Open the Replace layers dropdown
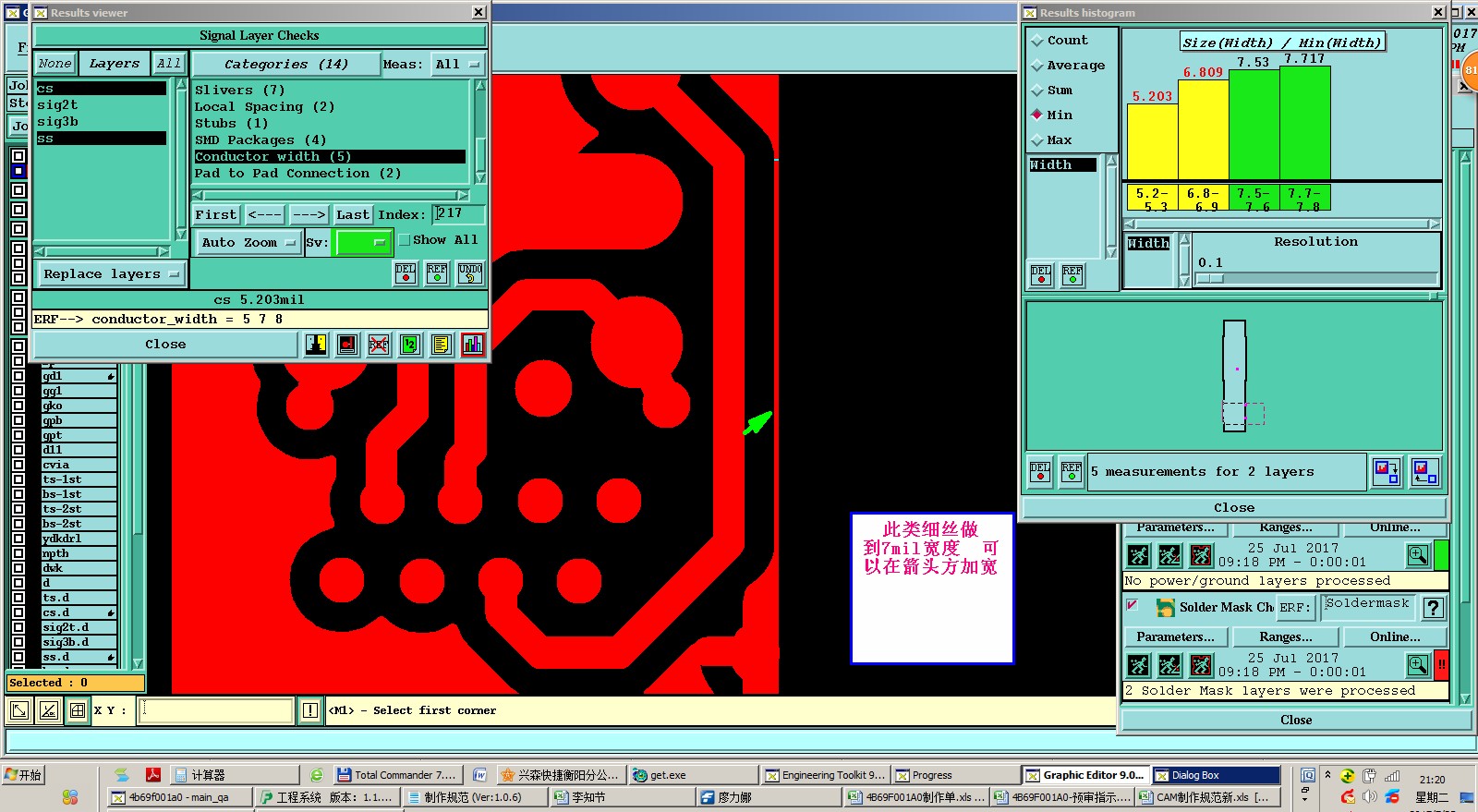Image resolution: width=1478 pixels, height=812 pixels. tap(111, 274)
